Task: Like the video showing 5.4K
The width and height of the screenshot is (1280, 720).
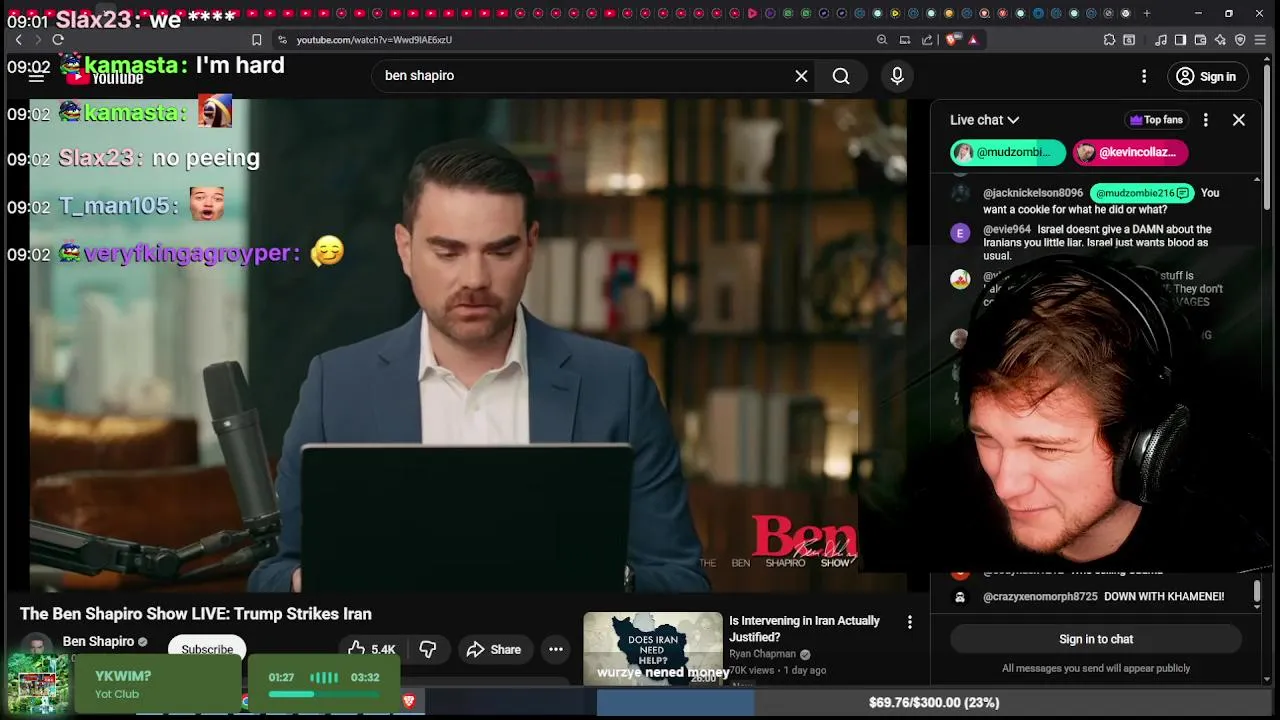Action: 371,649
